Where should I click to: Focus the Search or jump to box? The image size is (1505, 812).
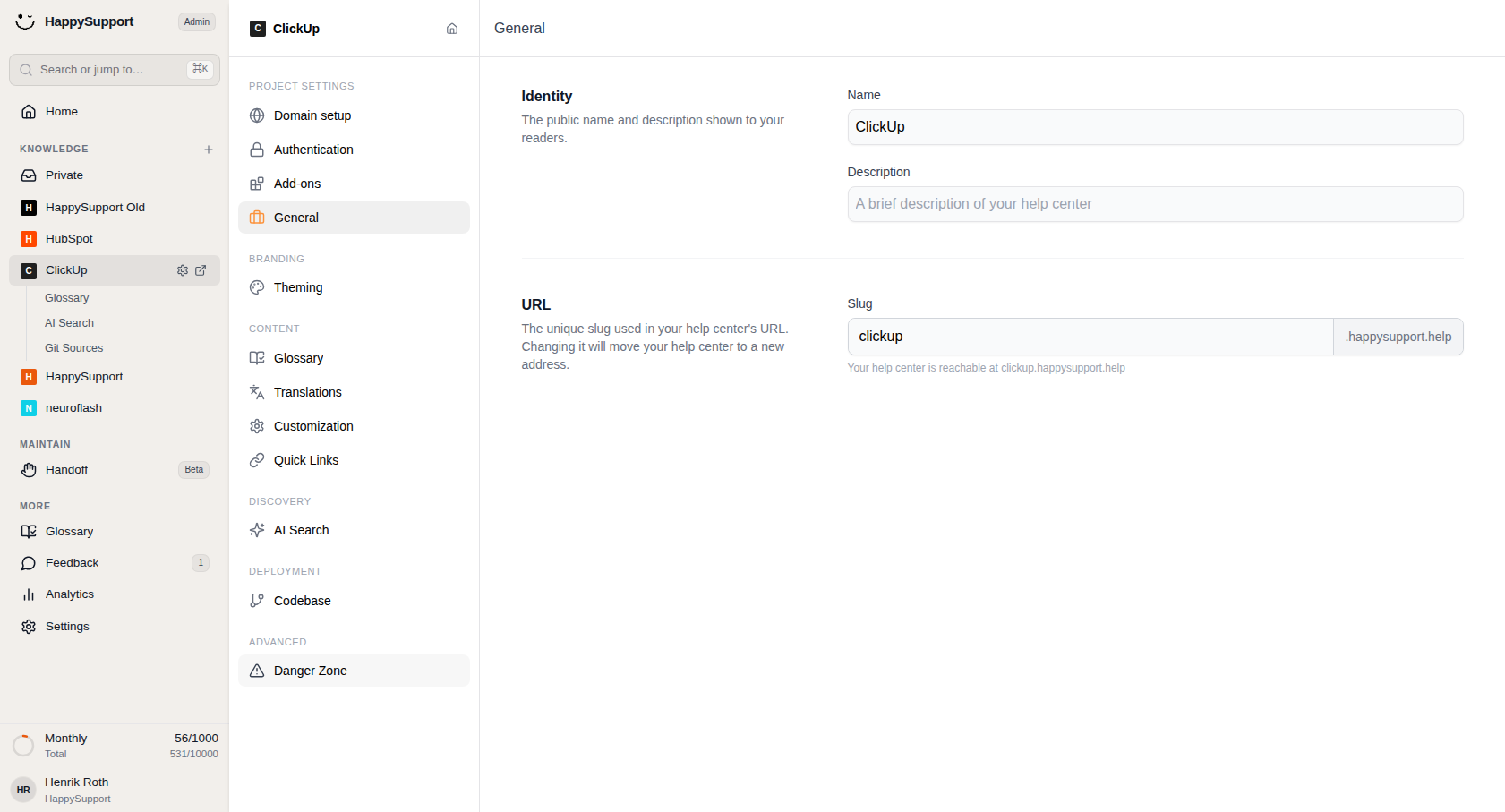click(x=115, y=70)
